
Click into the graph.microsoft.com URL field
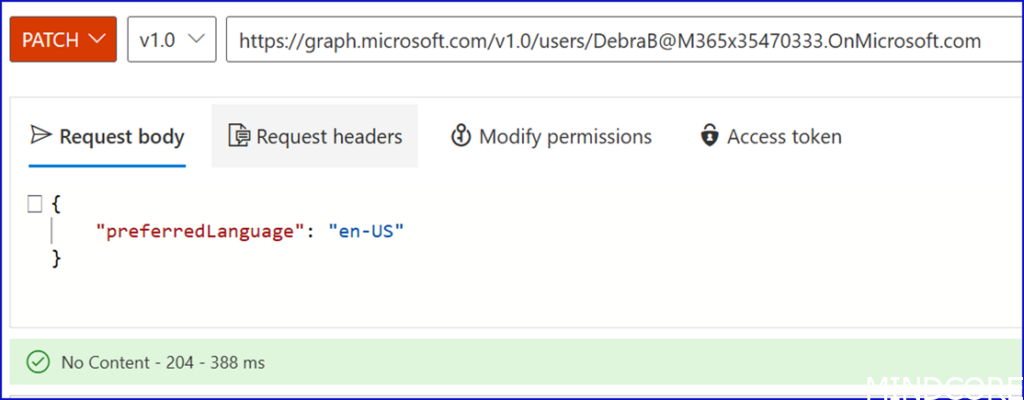pyautogui.click(x=610, y=40)
